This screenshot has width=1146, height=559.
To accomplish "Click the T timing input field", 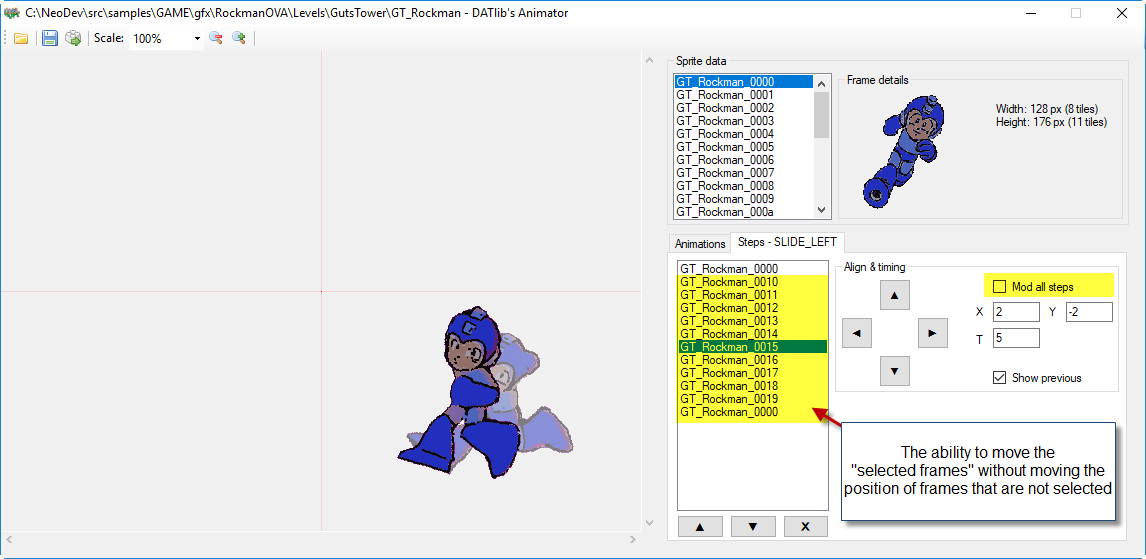I will [1016, 339].
